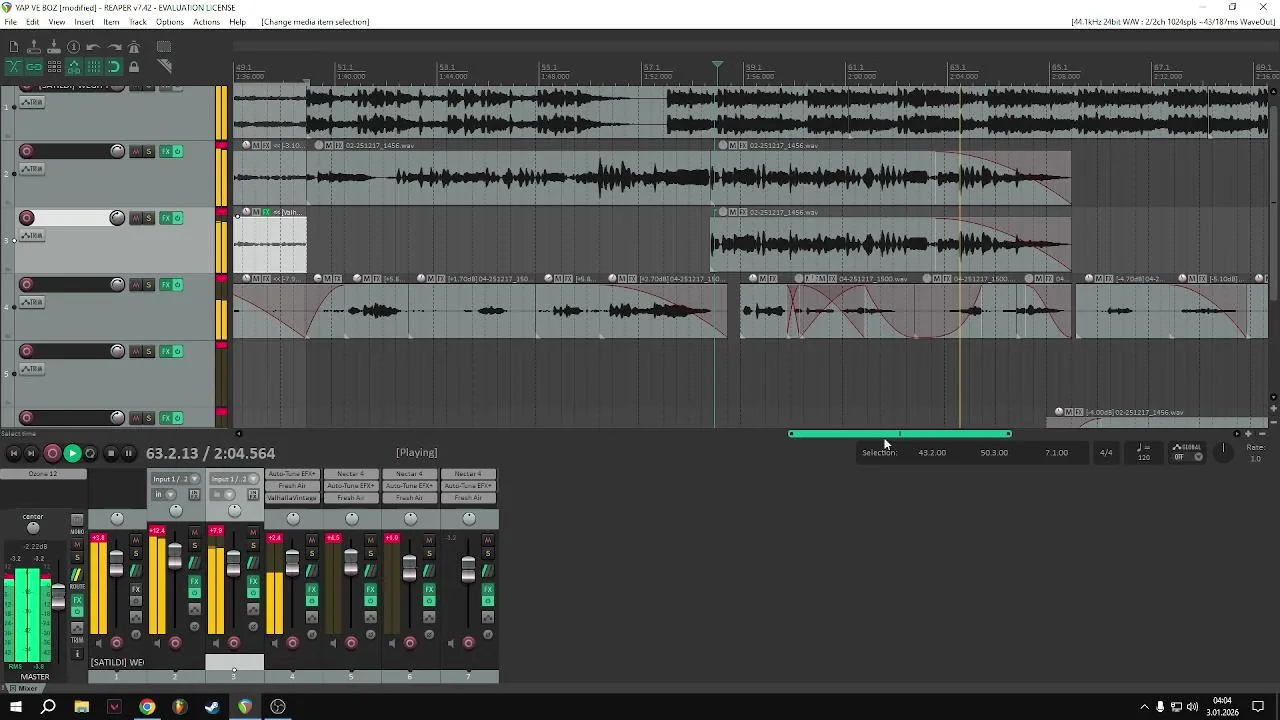Click the Redo arrow in toolbar
Viewport: 1280px width, 720px height.
point(114,47)
